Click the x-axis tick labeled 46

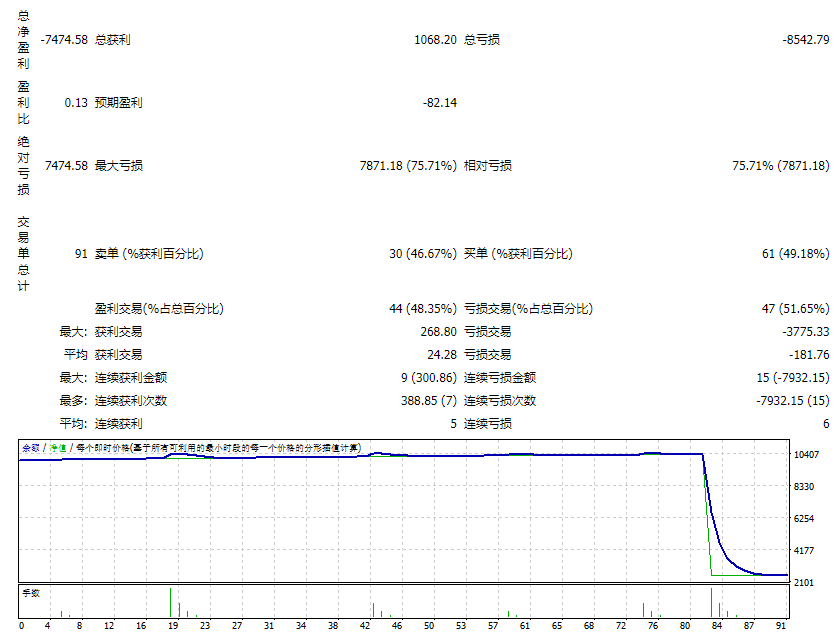tap(397, 627)
